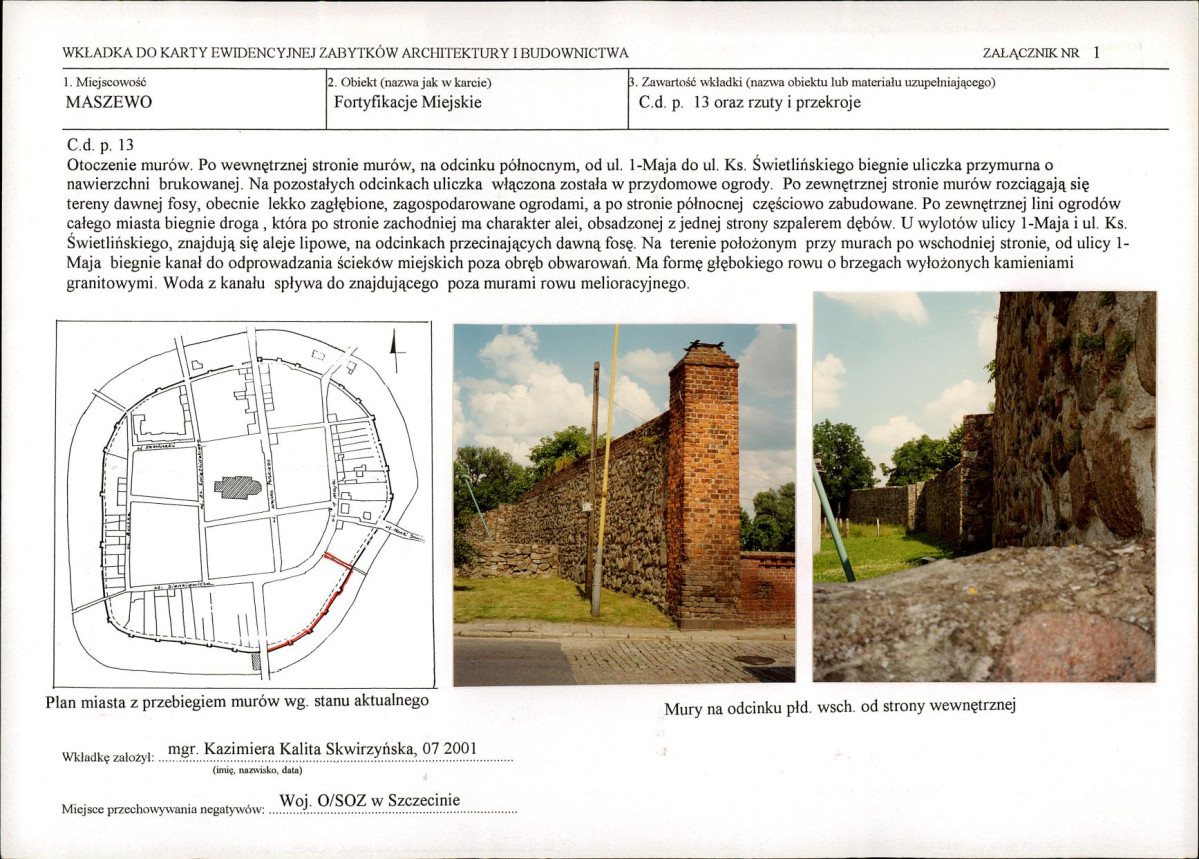Click the "2. Obiekt (nazwa jak w karcie)" label
The width and height of the screenshot is (1199, 859).
pos(409,82)
